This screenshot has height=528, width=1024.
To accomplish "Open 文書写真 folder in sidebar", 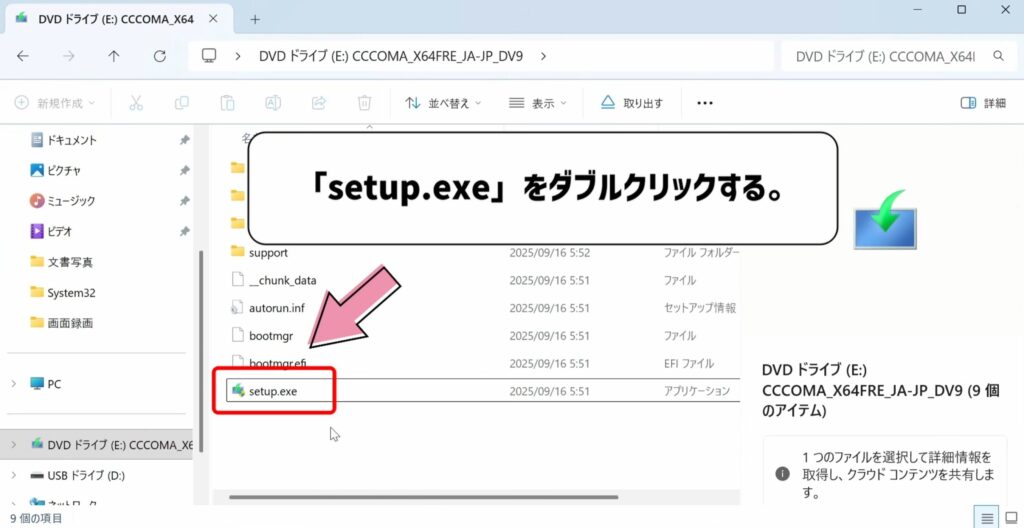I will coord(70,262).
